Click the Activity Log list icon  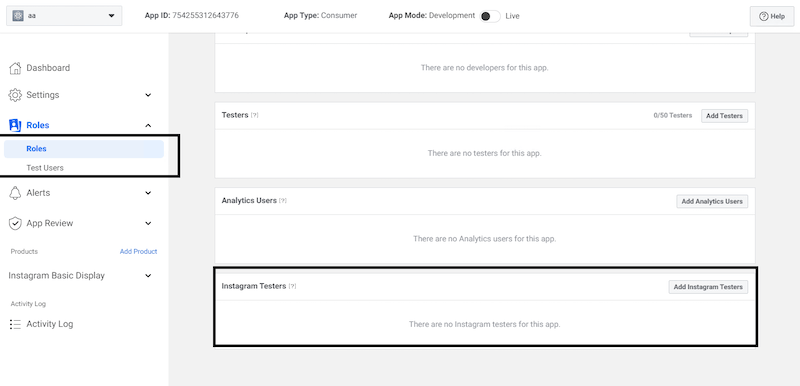(15, 324)
